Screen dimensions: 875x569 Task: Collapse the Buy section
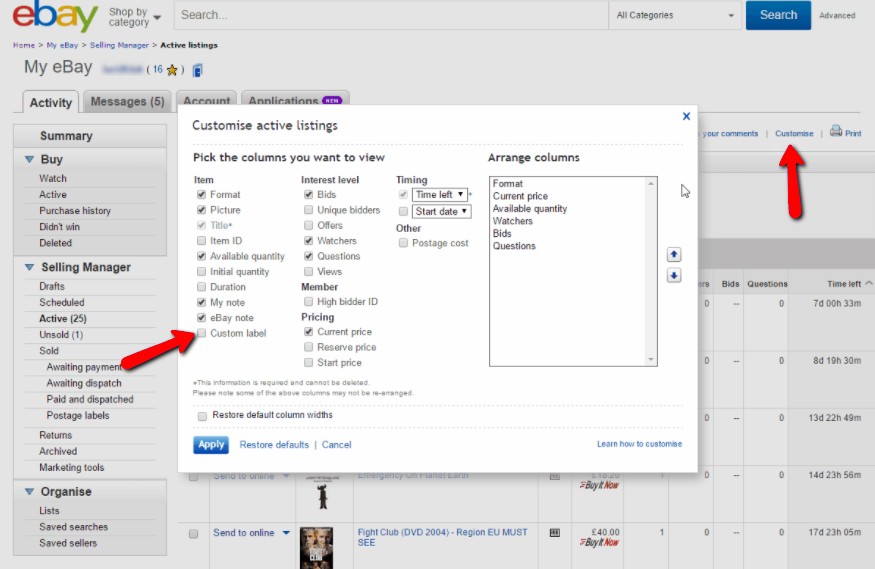click(x=30, y=160)
